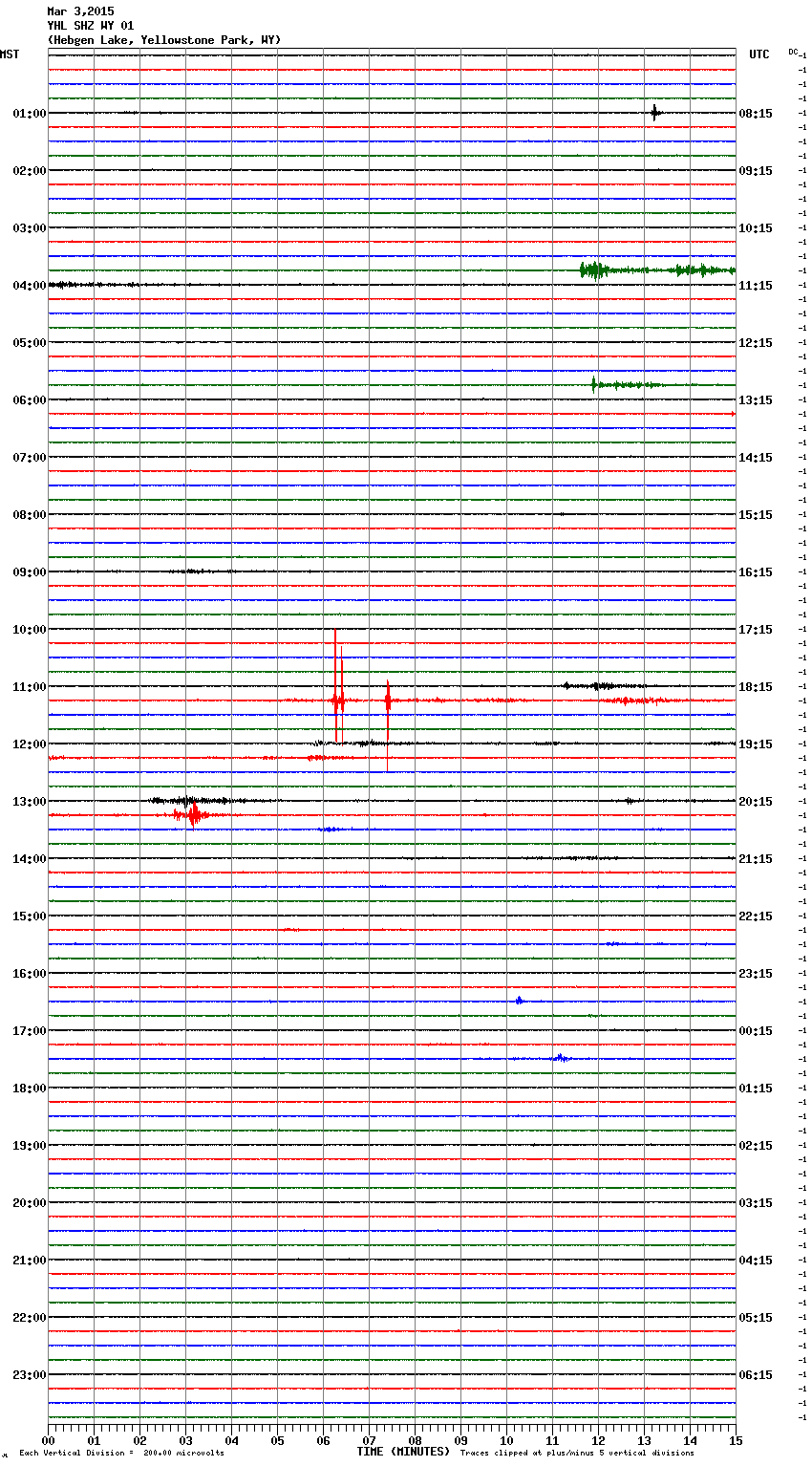This screenshot has width=812, height=1466.
Task: Click the blue blip on the 17:30 trace
Action: point(561,1058)
